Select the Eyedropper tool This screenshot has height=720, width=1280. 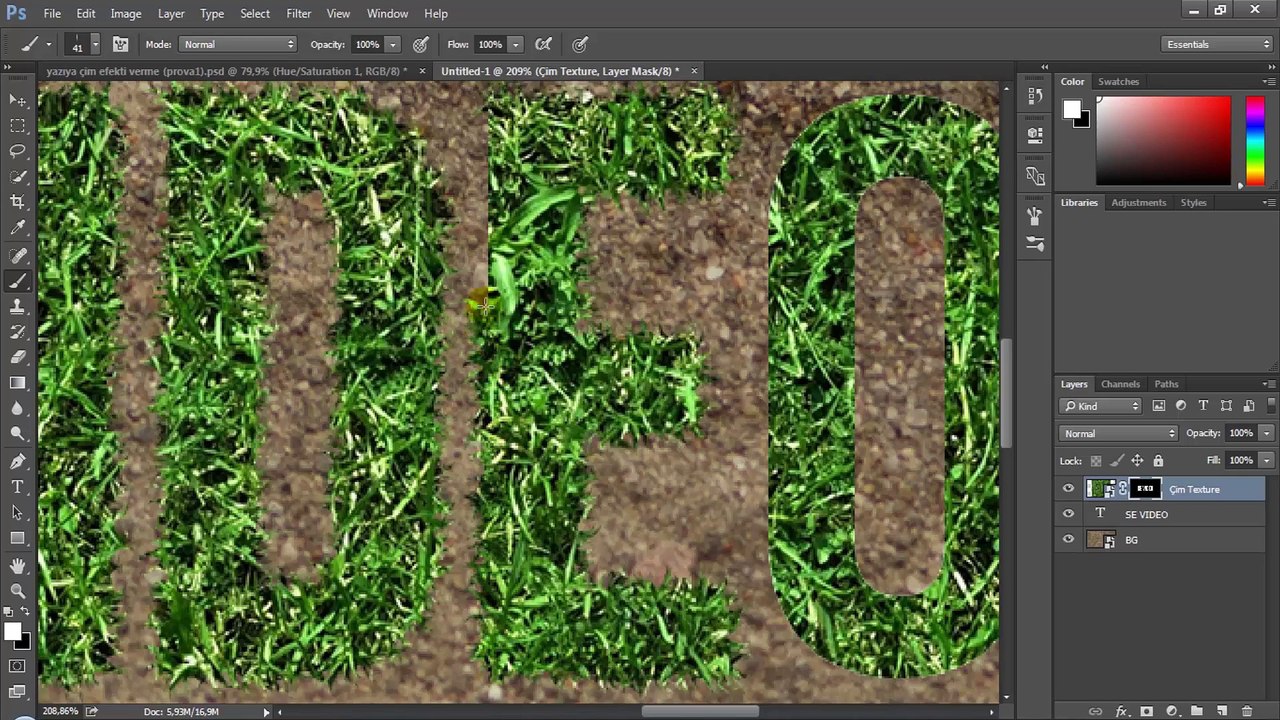tap(18, 228)
